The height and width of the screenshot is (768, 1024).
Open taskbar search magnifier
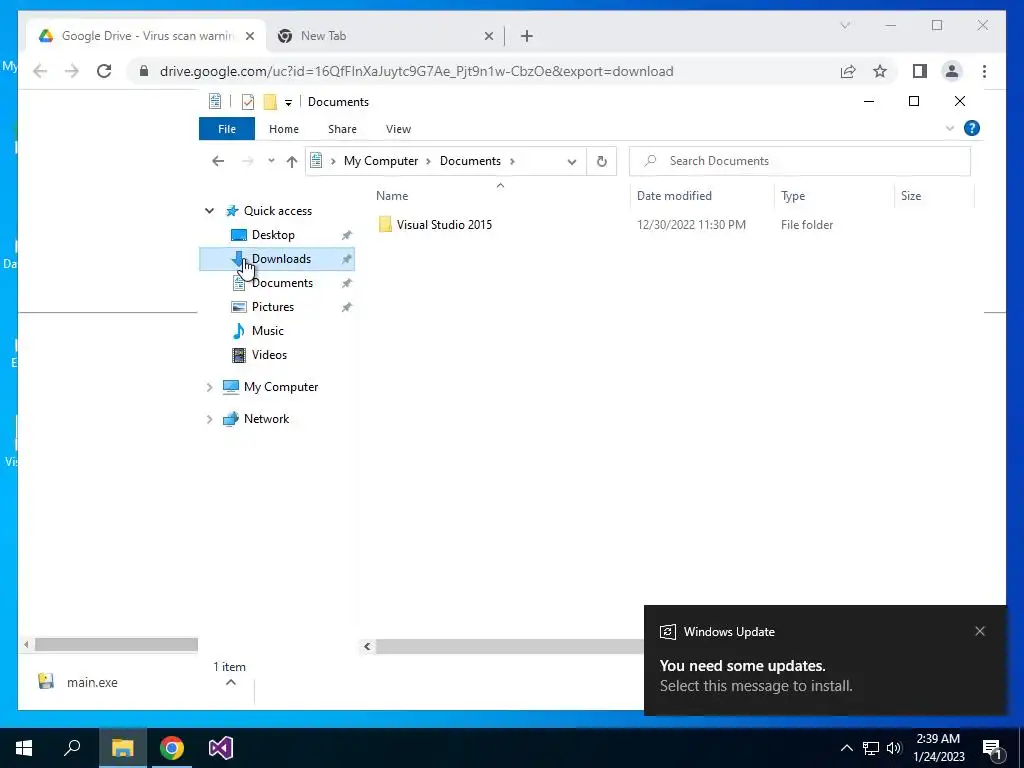click(x=72, y=748)
